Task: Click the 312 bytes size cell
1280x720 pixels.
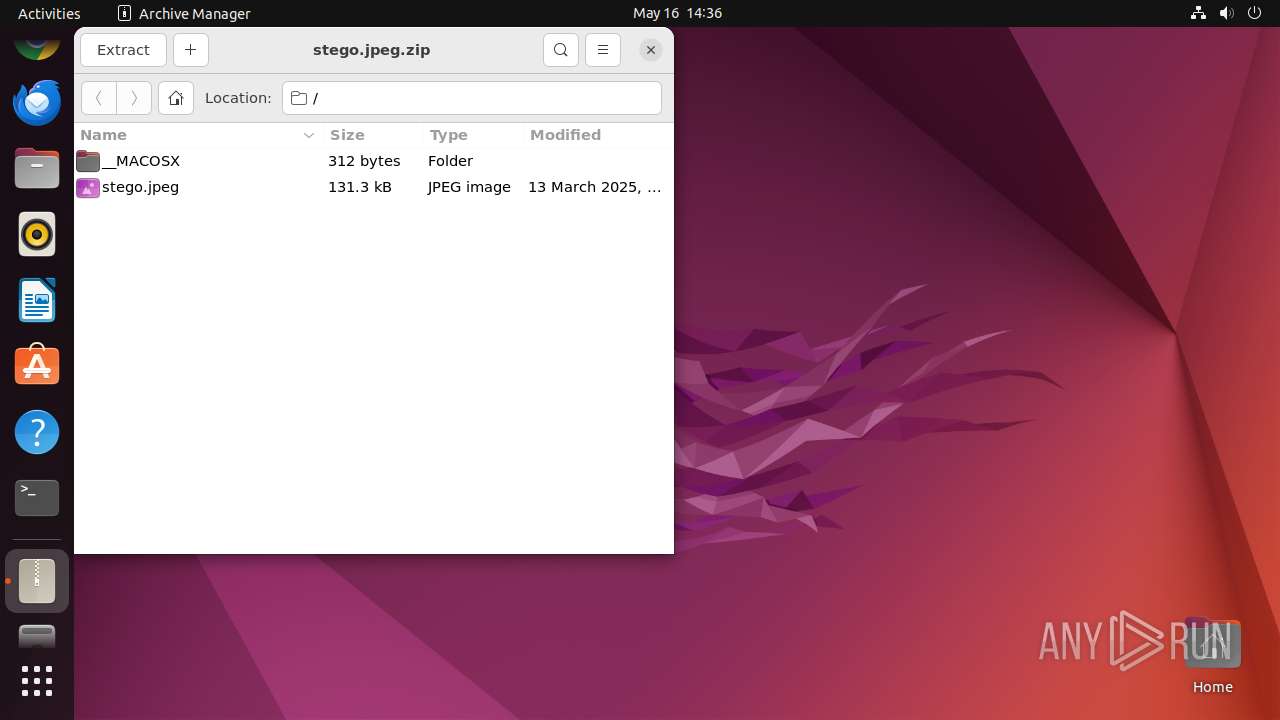Action: pyautogui.click(x=364, y=161)
